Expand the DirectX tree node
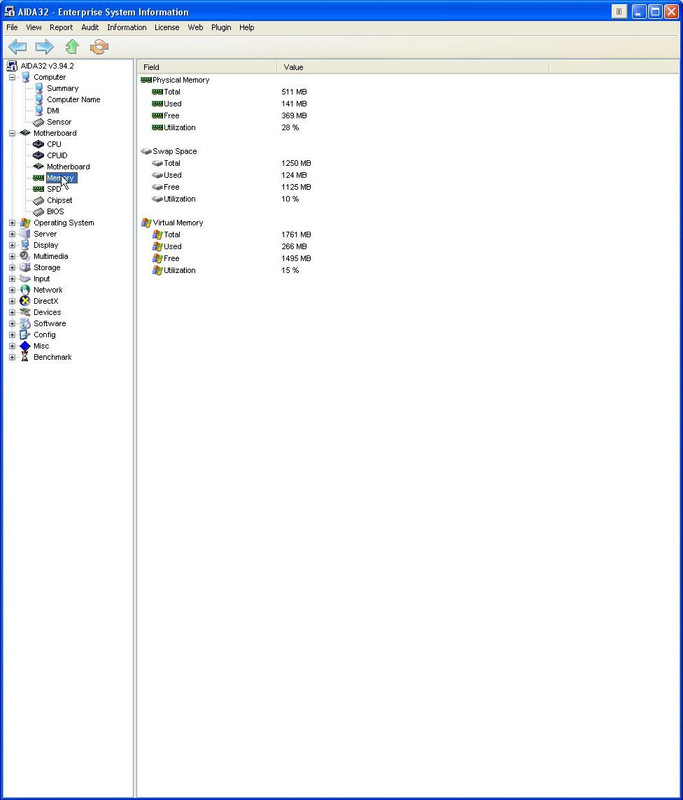683x800 pixels. (x=12, y=301)
